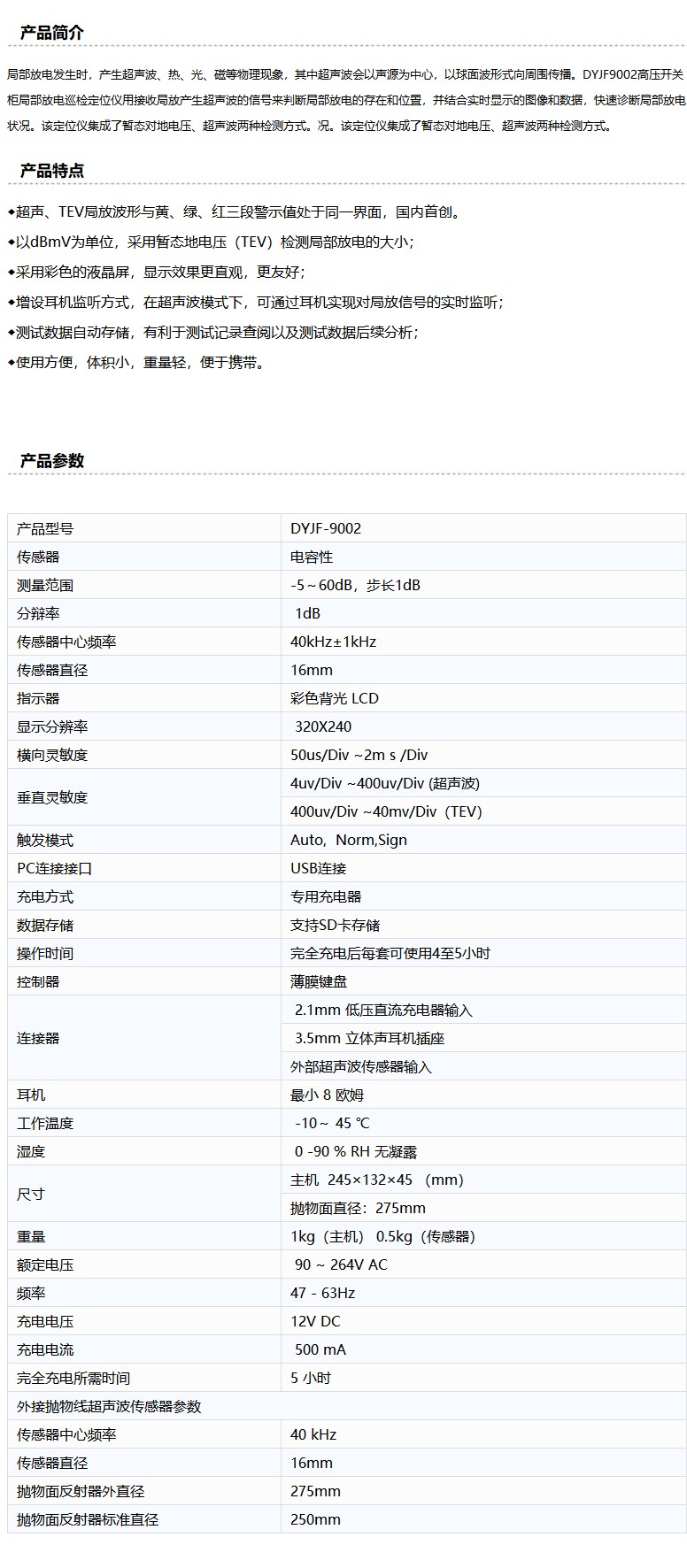Viewport: 687px width, 1568px height.
Task: Select the value 支持SD卡存储
Action: 335,925
